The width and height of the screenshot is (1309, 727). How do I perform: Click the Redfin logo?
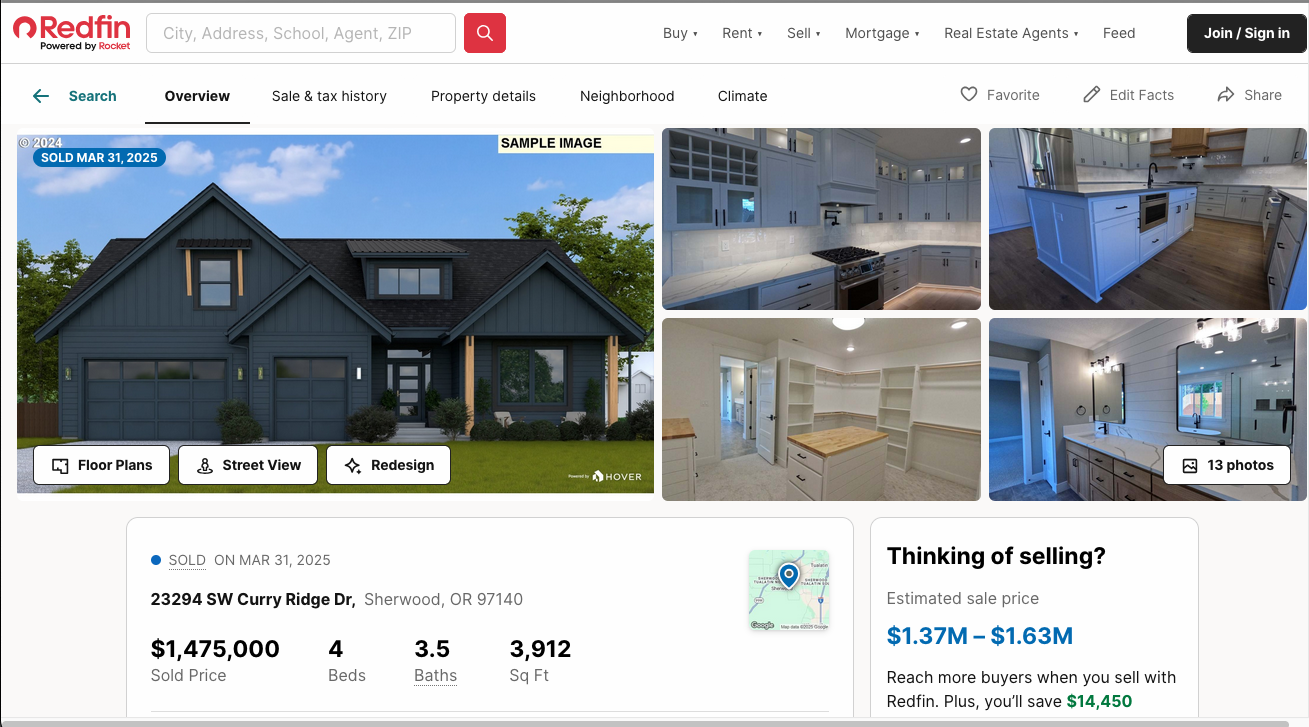pos(72,32)
